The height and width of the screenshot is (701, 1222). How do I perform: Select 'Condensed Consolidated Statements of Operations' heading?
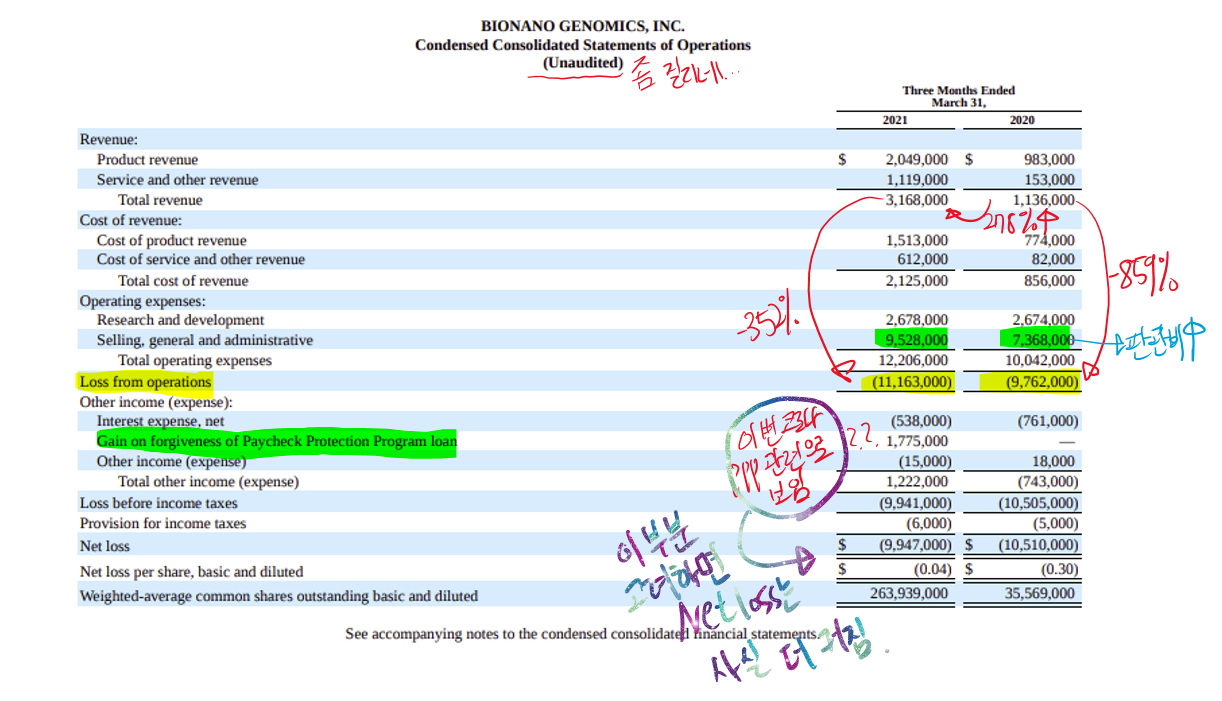(583, 45)
